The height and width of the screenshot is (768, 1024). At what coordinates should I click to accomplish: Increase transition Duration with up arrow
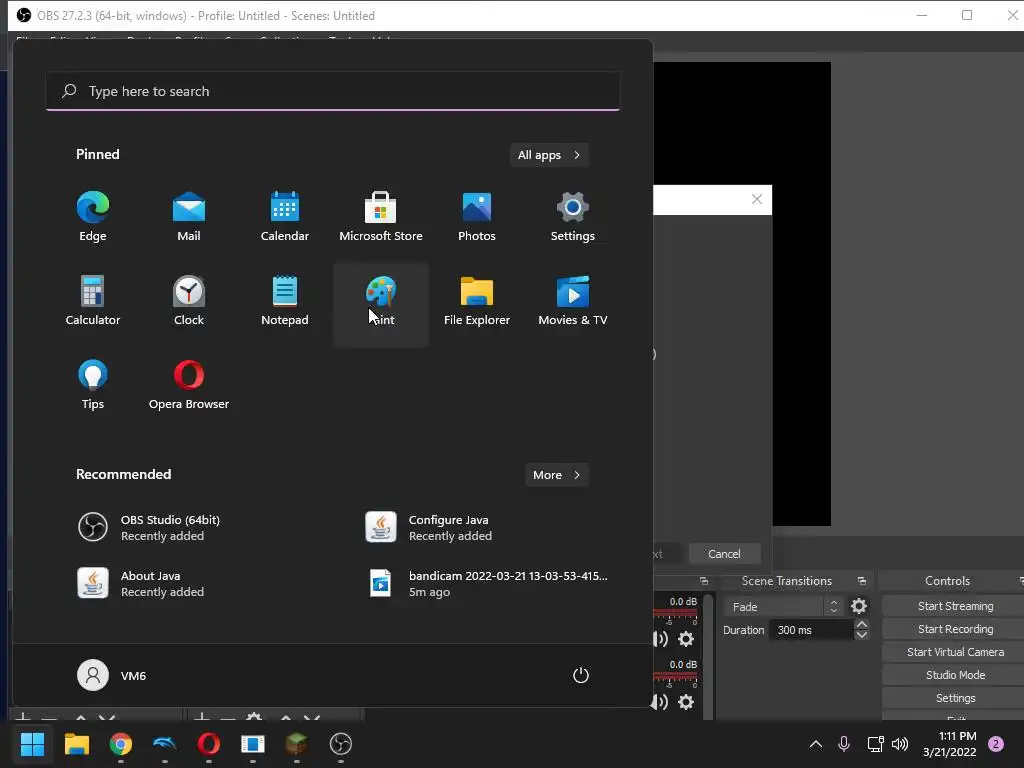click(x=861, y=624)
